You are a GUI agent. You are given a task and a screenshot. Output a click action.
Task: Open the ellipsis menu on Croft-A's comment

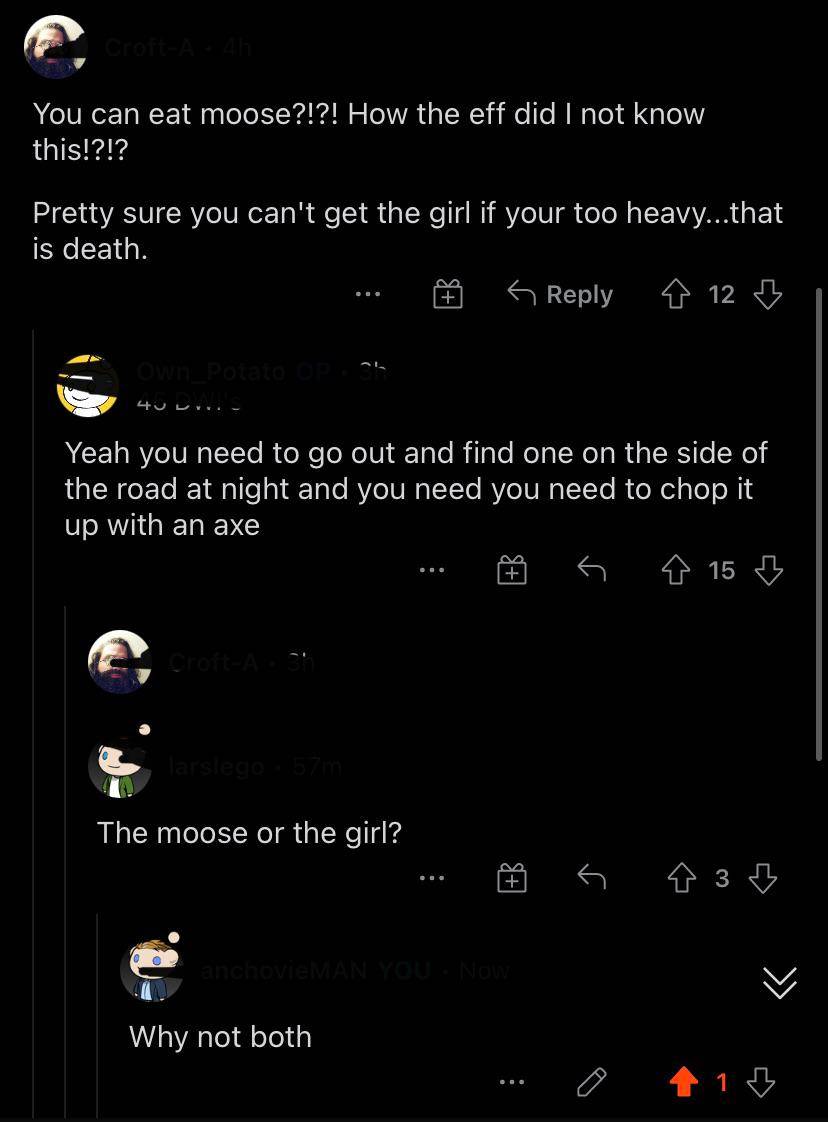coord(367,294)
